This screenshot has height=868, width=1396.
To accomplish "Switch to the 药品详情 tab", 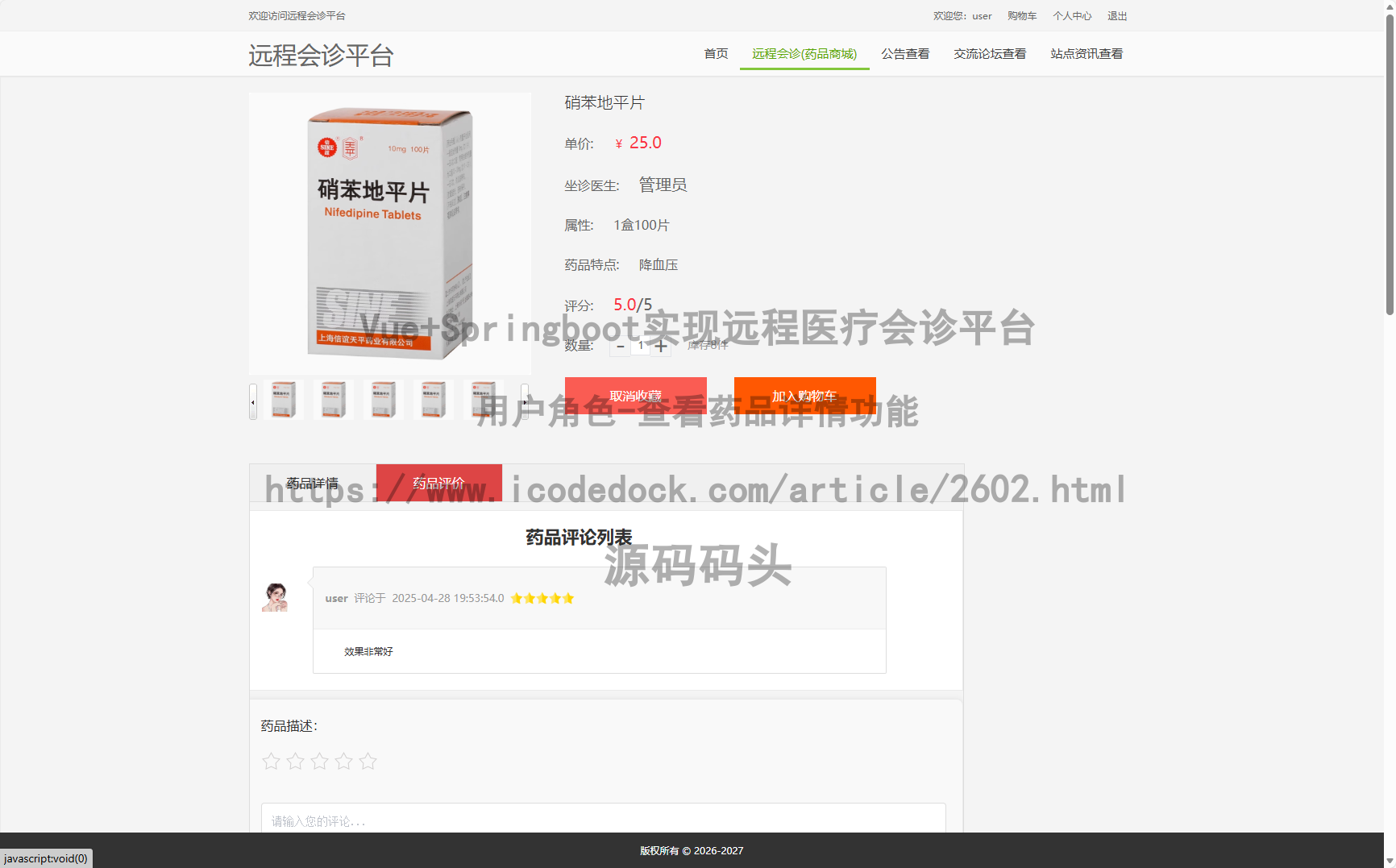I will (313, 483).
